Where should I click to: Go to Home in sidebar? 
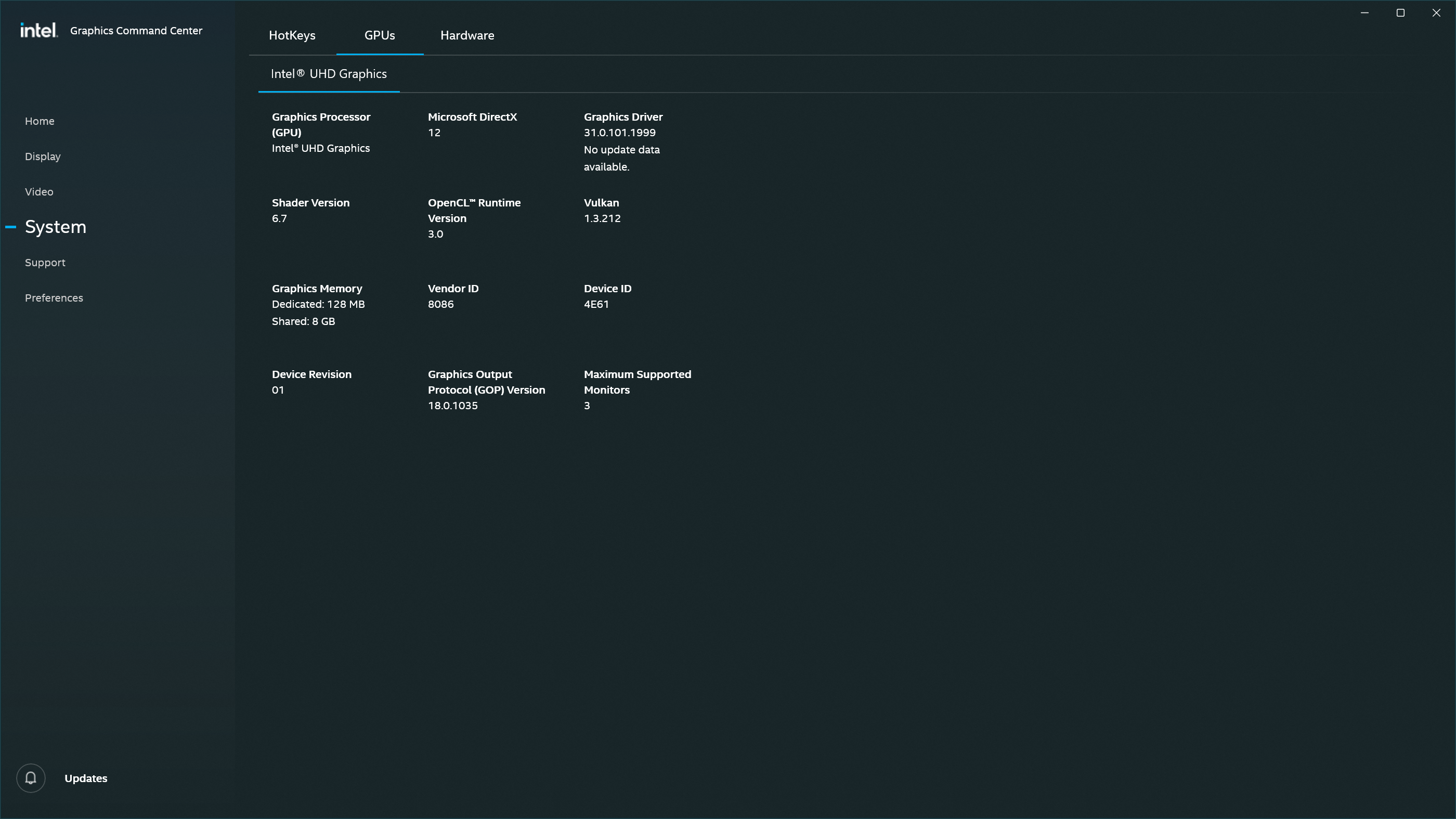click(40, 121)
